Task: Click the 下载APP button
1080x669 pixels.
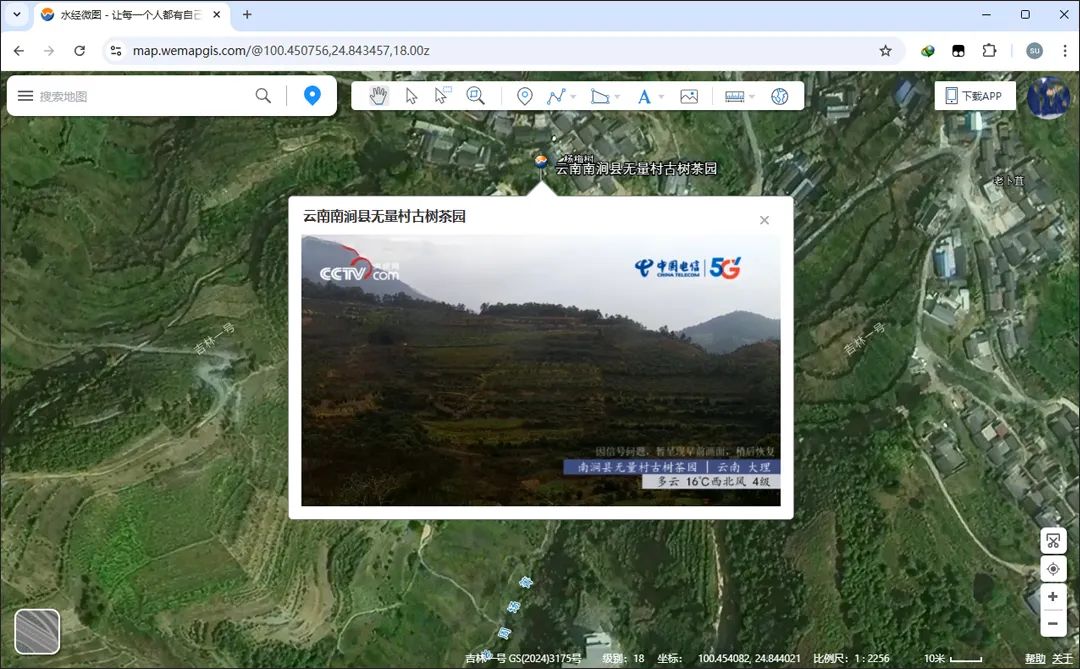Action: (x=975, y=96)
